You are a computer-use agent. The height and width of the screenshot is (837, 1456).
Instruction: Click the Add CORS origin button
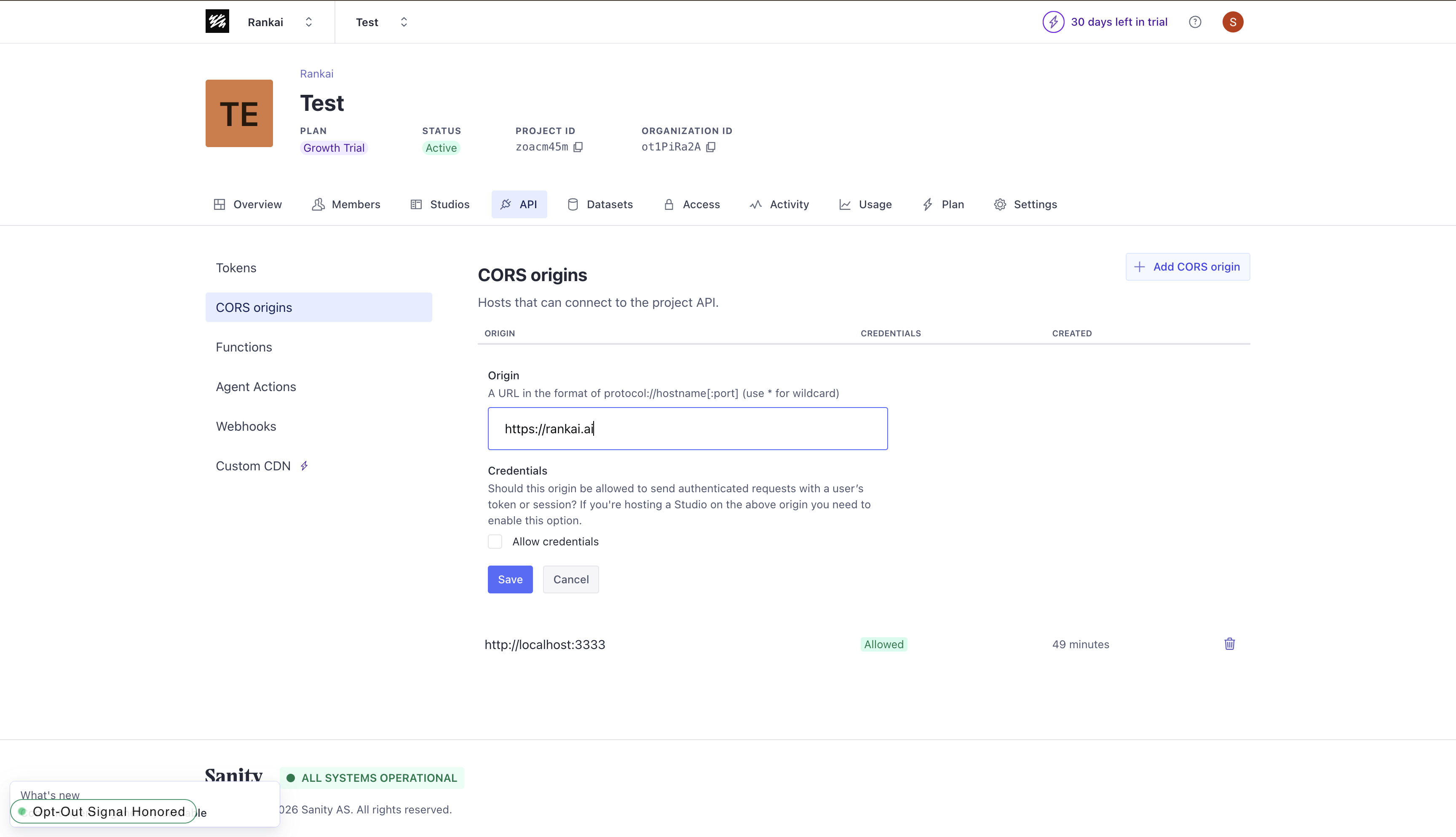pos(1188,267)
